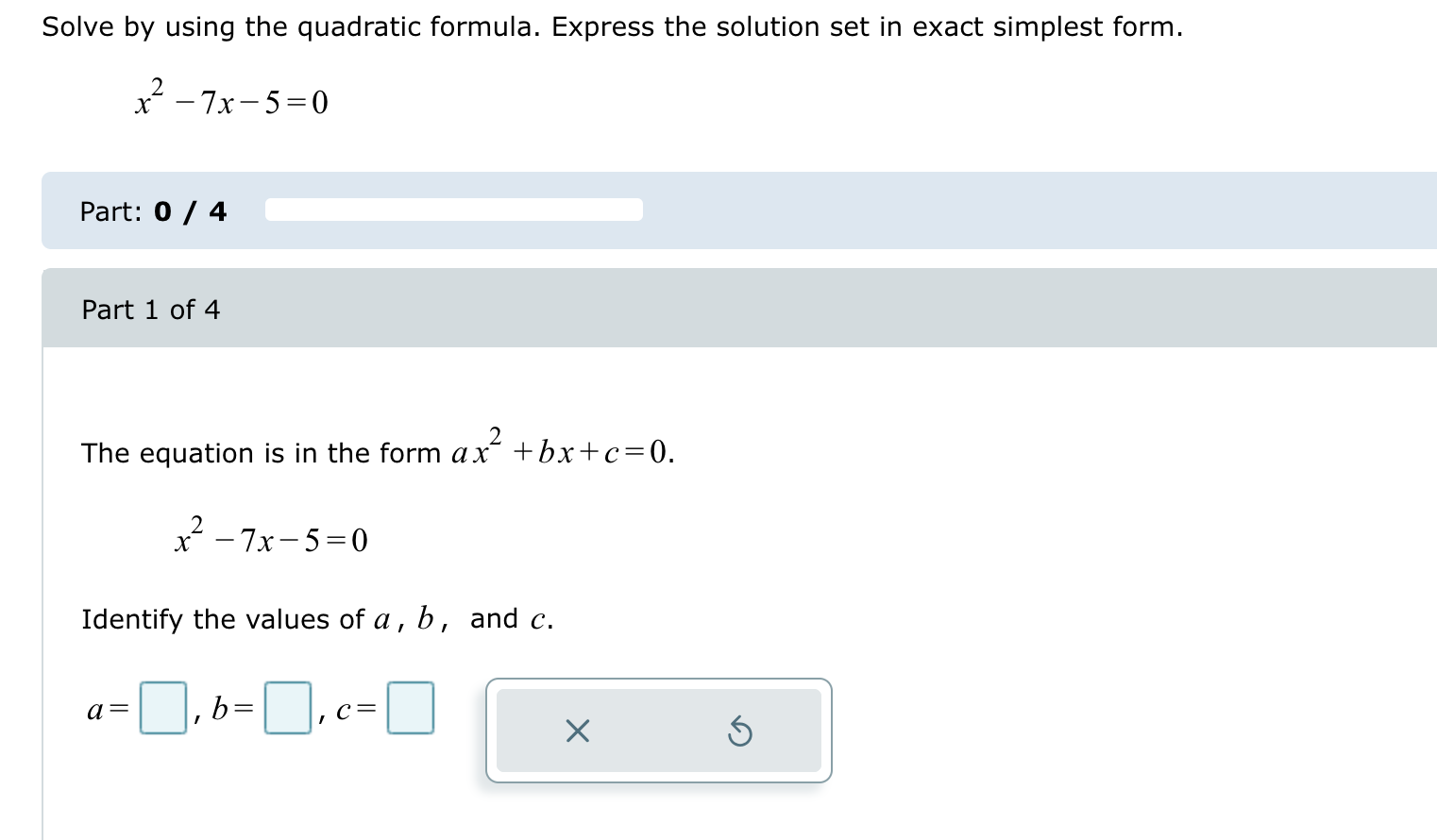The width and height of the screenshot is (1437, 840).
Task: Click the equation x² − 7x − 5 = 0
Action: [x=231, y=99]
